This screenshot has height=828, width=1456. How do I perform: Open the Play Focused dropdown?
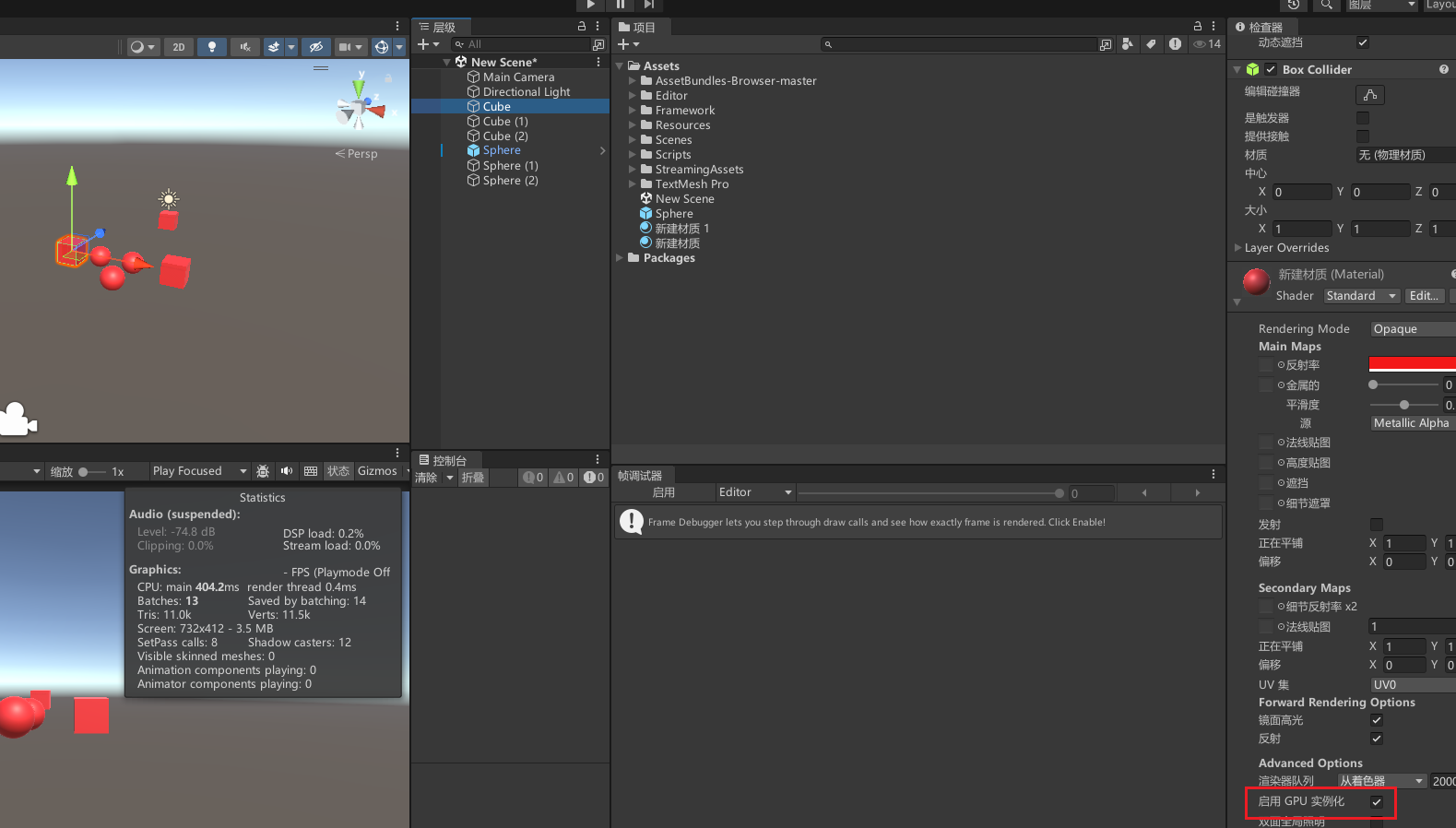coord(199,471)
